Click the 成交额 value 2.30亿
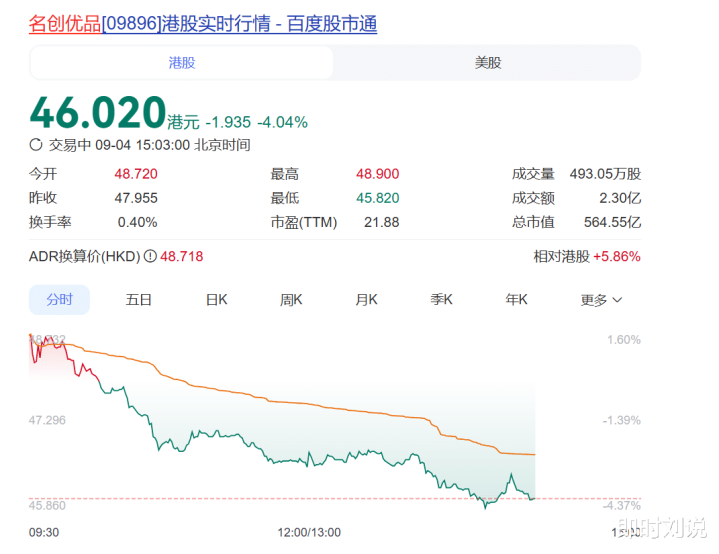Screen dimensions: 719x554 pyautogui.click(x=620, y=198)
